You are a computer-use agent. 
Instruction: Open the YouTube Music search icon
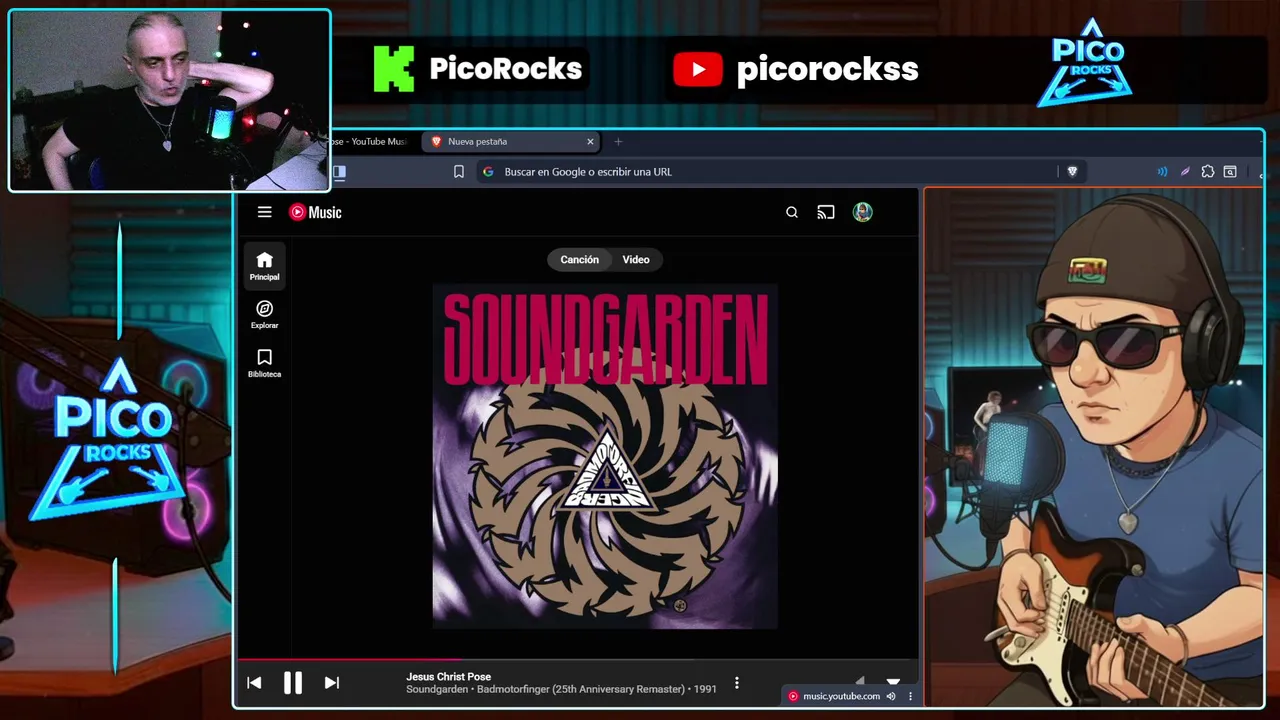click(792, 212)
